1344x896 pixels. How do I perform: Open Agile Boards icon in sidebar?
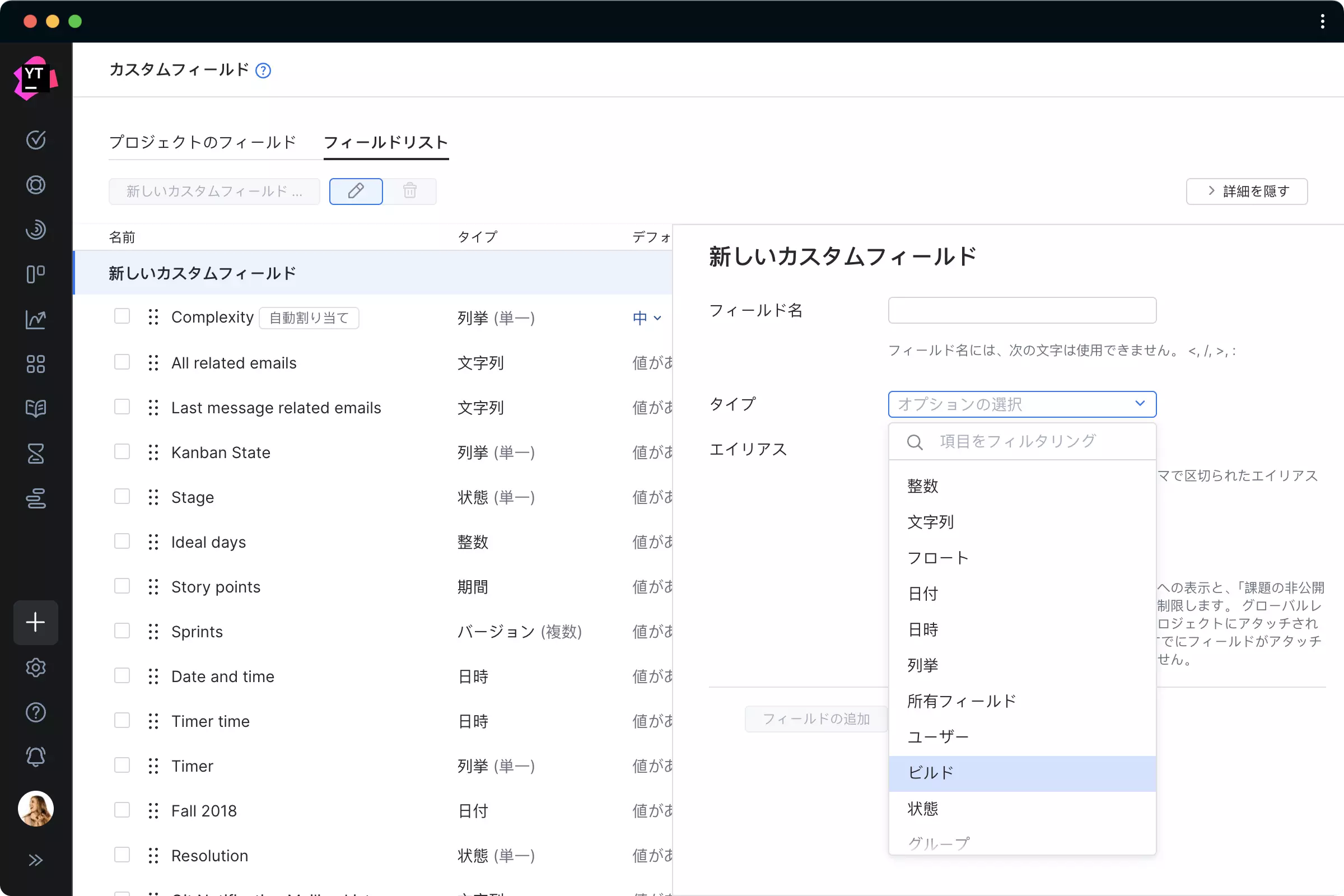[x=35, y=274]
